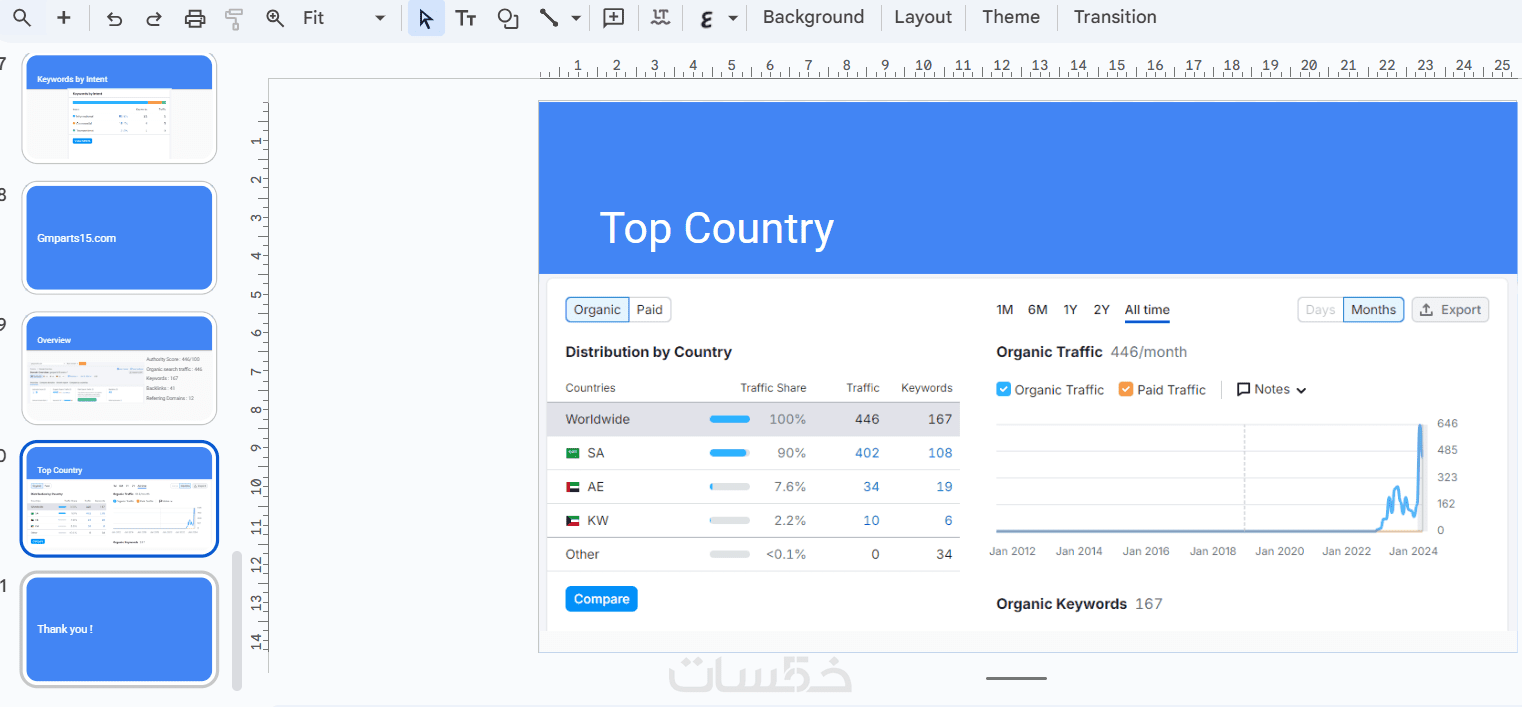
Task: Select the 6M time range tab
Action: pyautogui.click(x=1038, y=310)
